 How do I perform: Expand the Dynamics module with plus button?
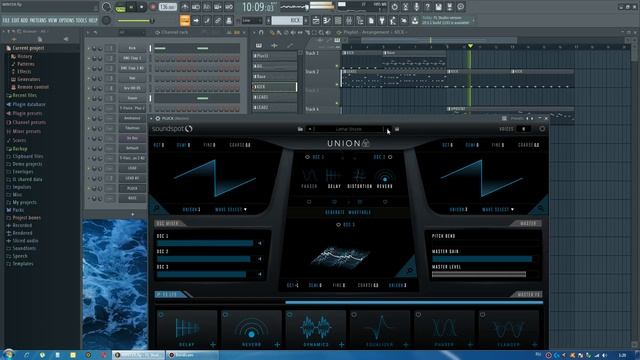click(341, 345)
